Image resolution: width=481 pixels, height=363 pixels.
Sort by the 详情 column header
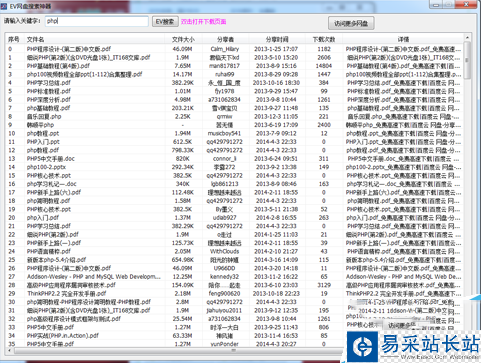pos(403,39)
